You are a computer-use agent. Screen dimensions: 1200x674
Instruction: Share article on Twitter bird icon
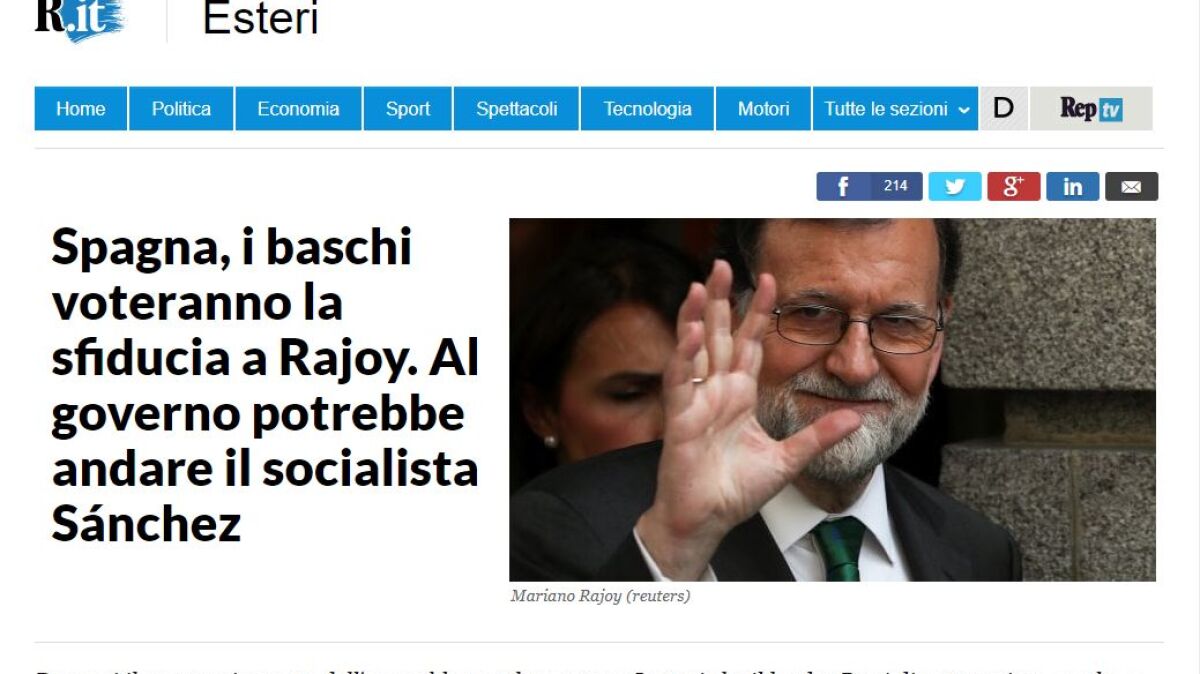(955, 187)
